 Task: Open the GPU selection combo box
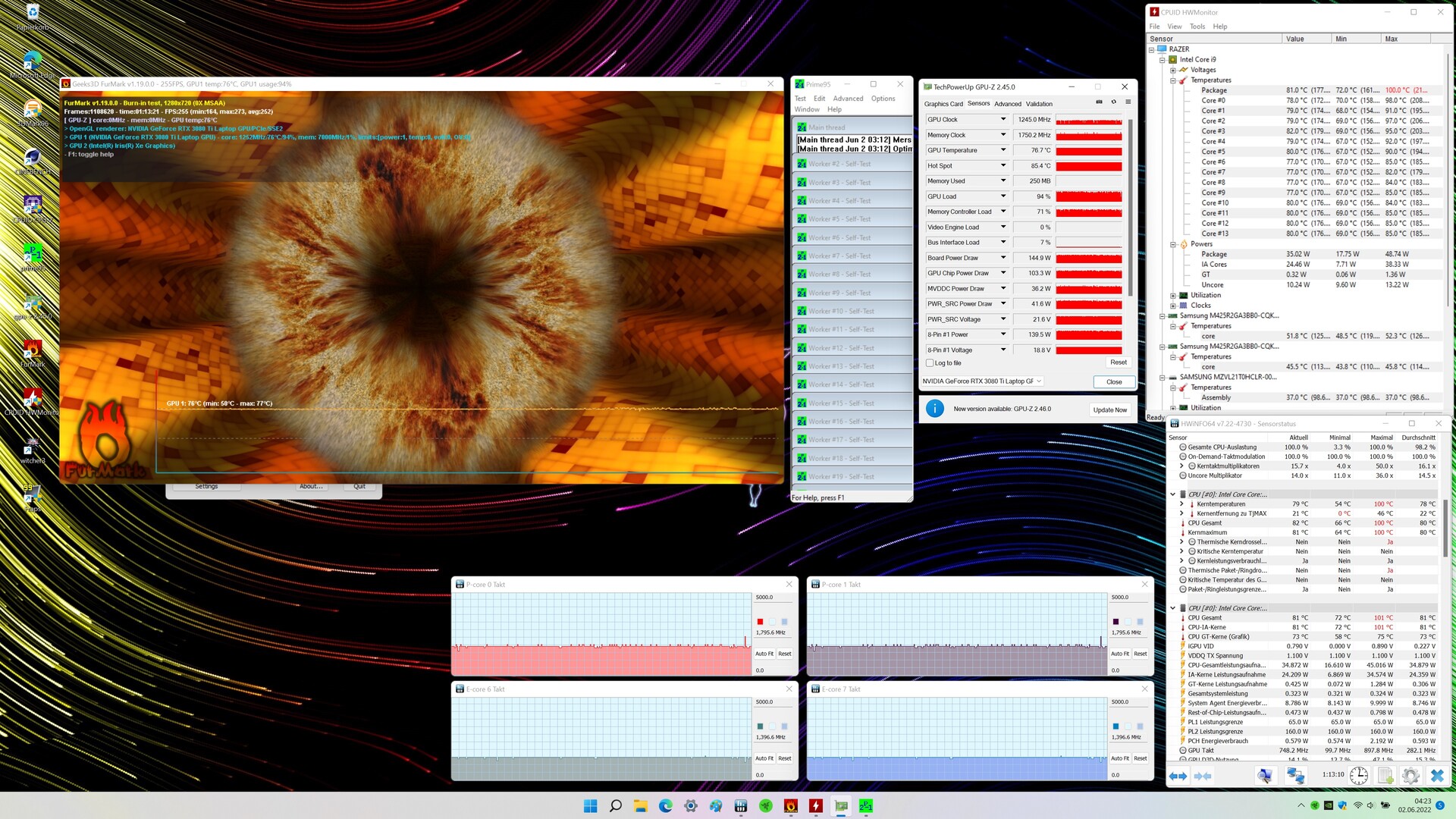[x=983, y=381]
